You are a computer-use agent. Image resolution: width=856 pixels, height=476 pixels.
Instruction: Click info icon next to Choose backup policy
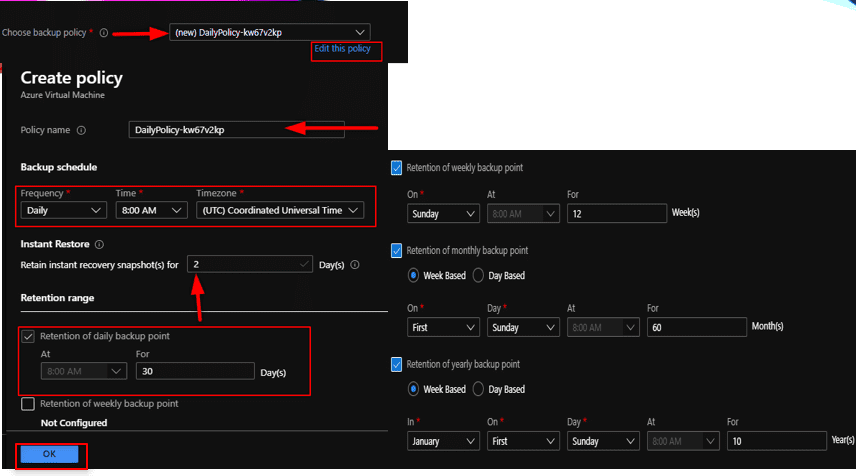coord(104,33)
